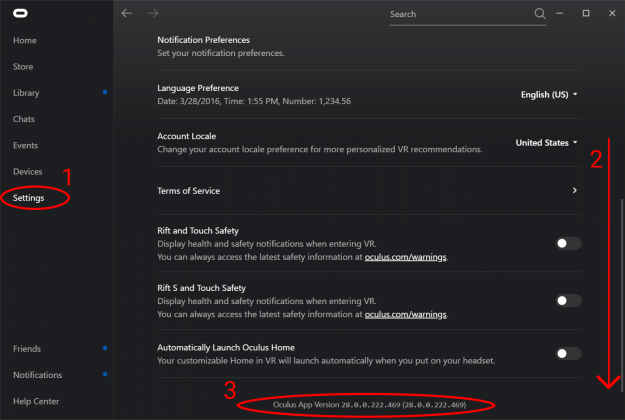Click the search magnifier icon
Viewport: 625px width, 420px height.
[x=541, y=14]
